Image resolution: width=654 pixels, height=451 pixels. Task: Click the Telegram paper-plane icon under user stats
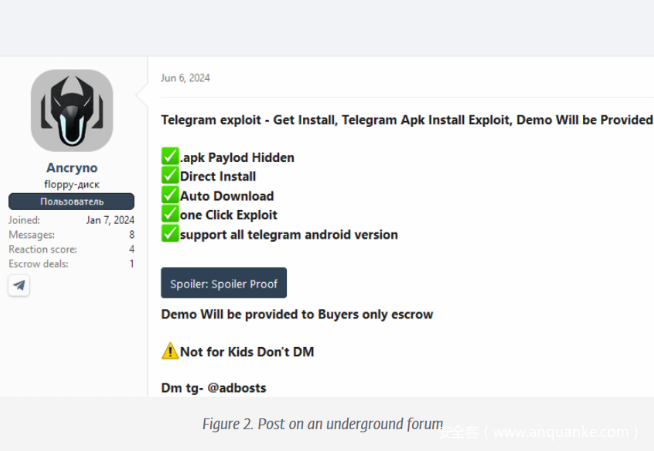(x=20, y=285)
